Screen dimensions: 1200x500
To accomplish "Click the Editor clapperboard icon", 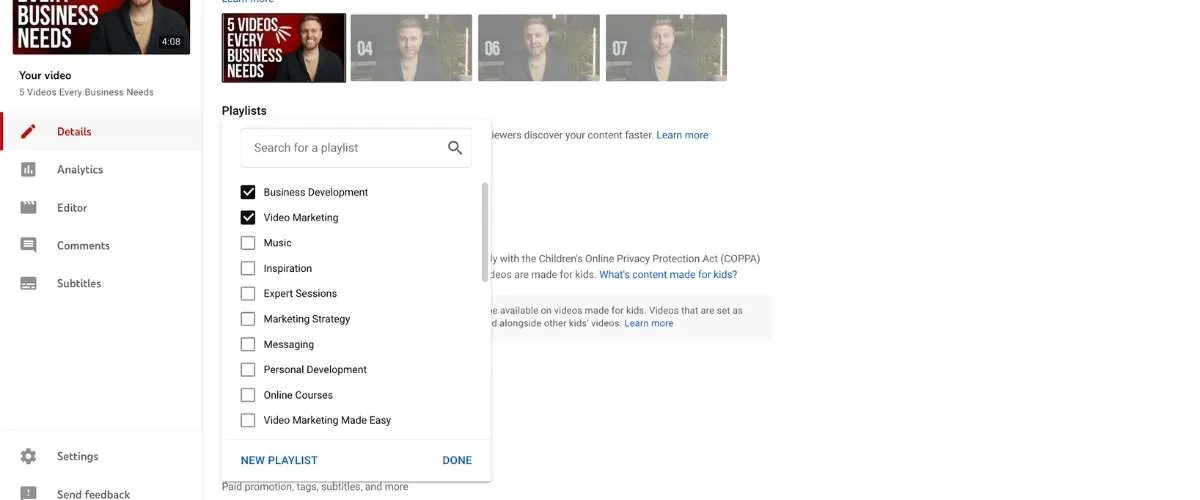I will pos(28,207).
